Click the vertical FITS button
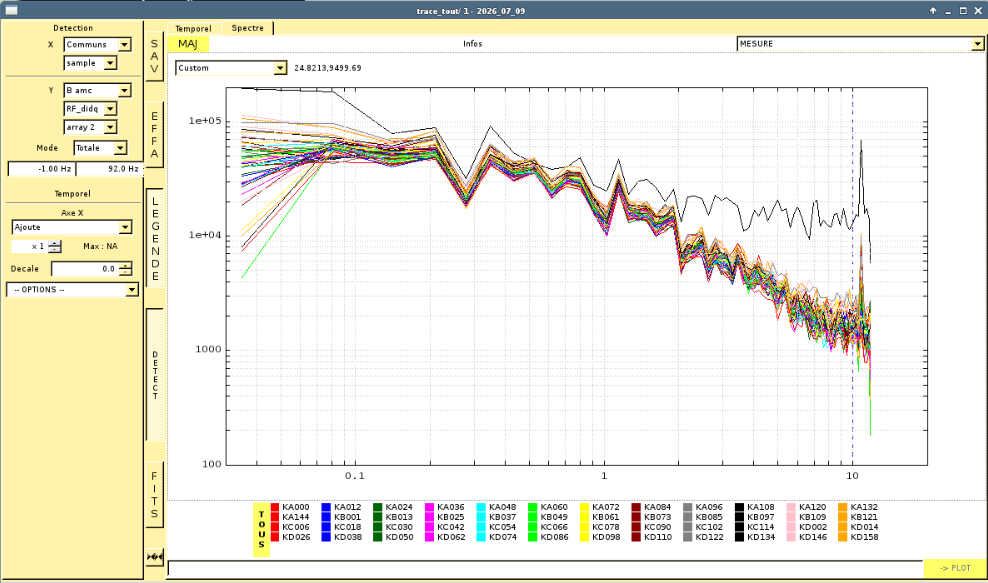The image size is (988, 583). point(154,495)
